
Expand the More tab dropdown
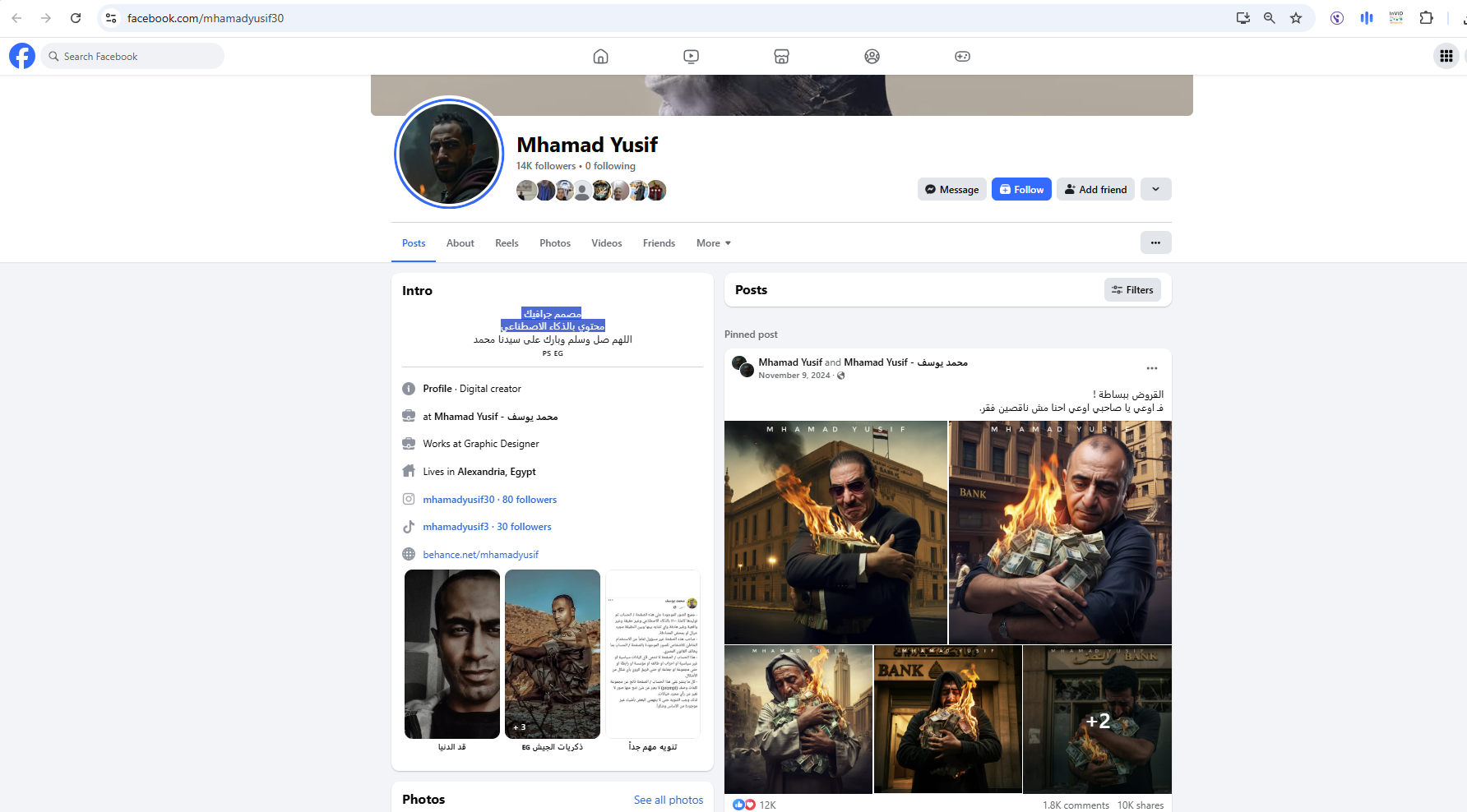[x=713, y=243]
